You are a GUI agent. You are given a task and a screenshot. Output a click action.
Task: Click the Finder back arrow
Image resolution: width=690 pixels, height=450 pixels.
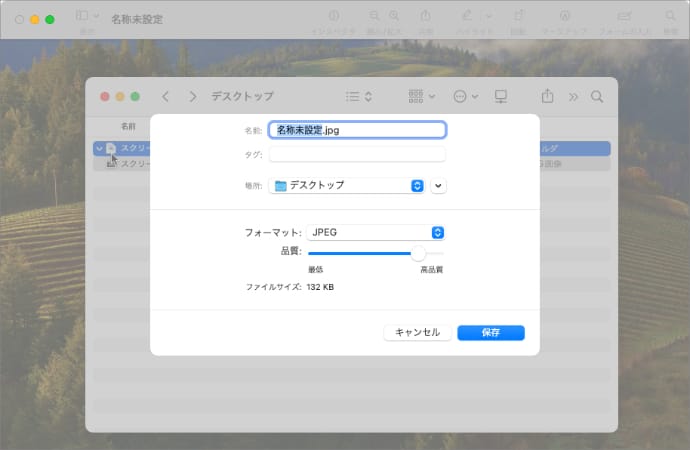pos(165,97)
